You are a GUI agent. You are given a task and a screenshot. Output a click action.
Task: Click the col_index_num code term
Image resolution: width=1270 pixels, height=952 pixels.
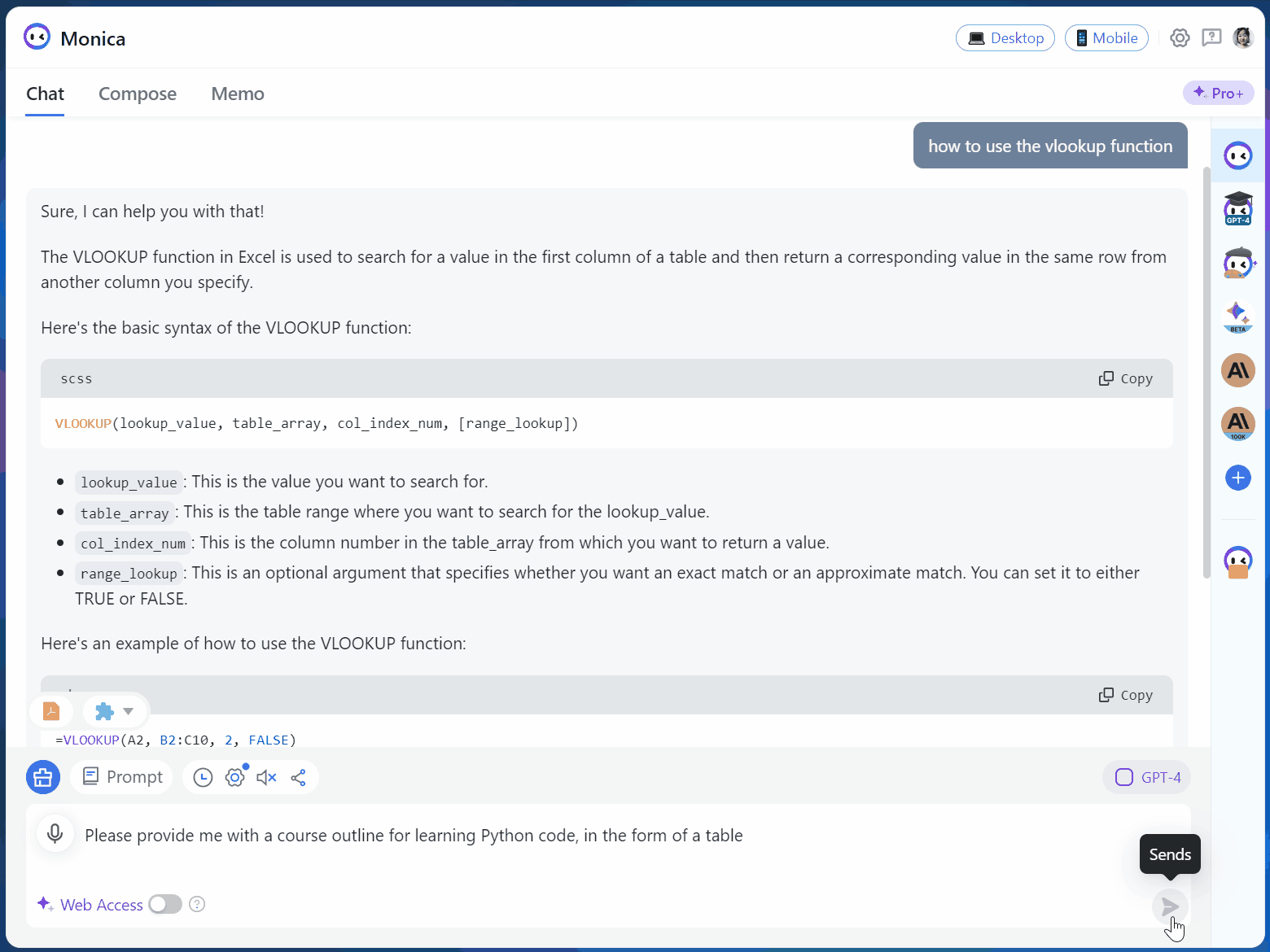point(133,544)
